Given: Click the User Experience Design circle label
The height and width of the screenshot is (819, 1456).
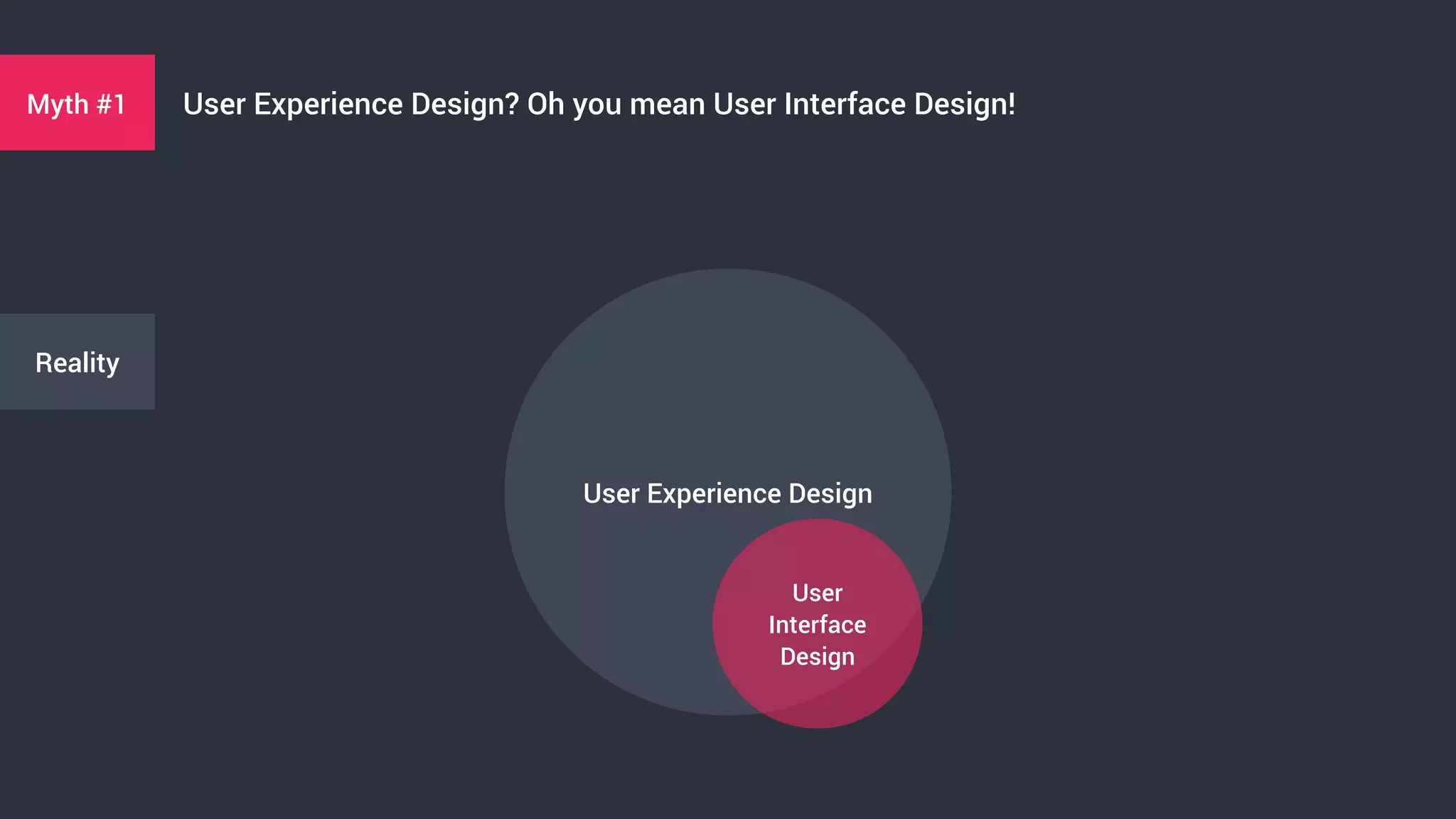Looking at the screenshot, I should coord(727,493).
